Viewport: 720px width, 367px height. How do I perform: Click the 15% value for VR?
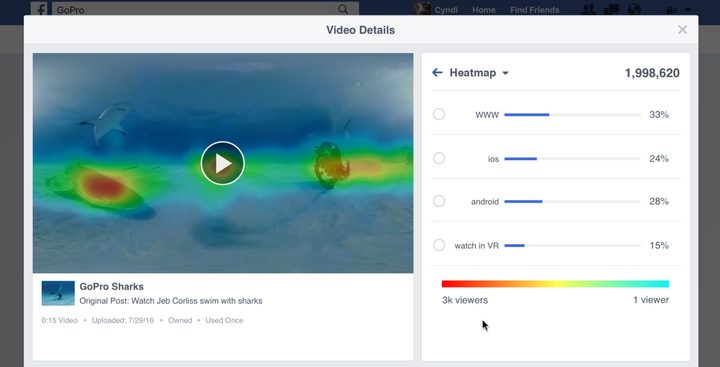coord(659,246)
